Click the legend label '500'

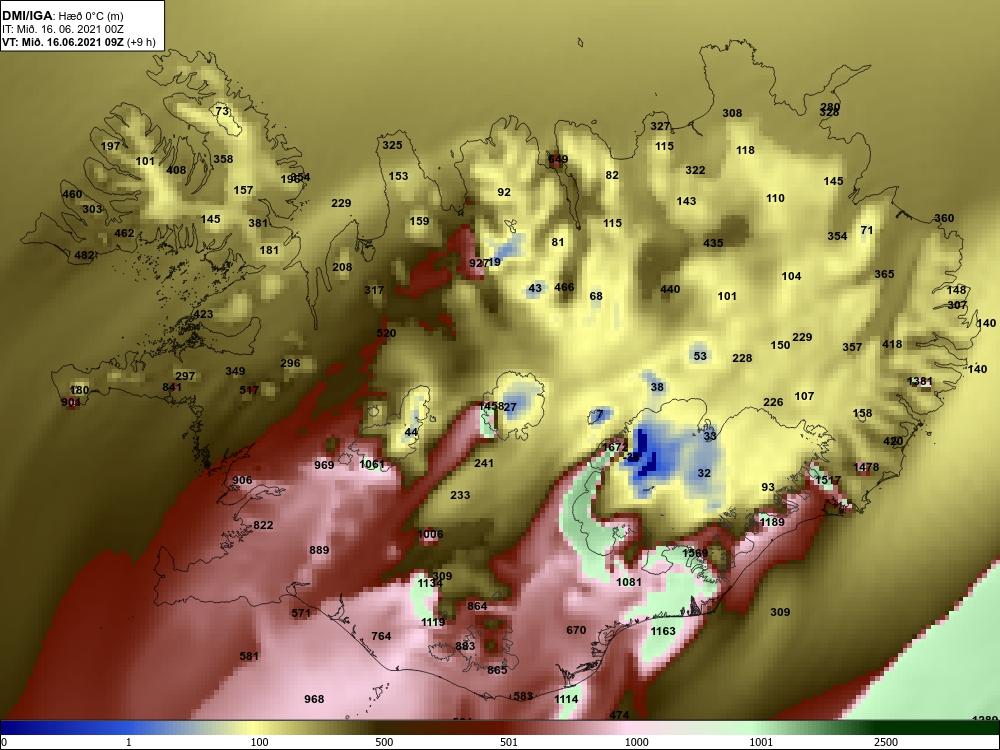pyautogui.click(x=384, y=743)
